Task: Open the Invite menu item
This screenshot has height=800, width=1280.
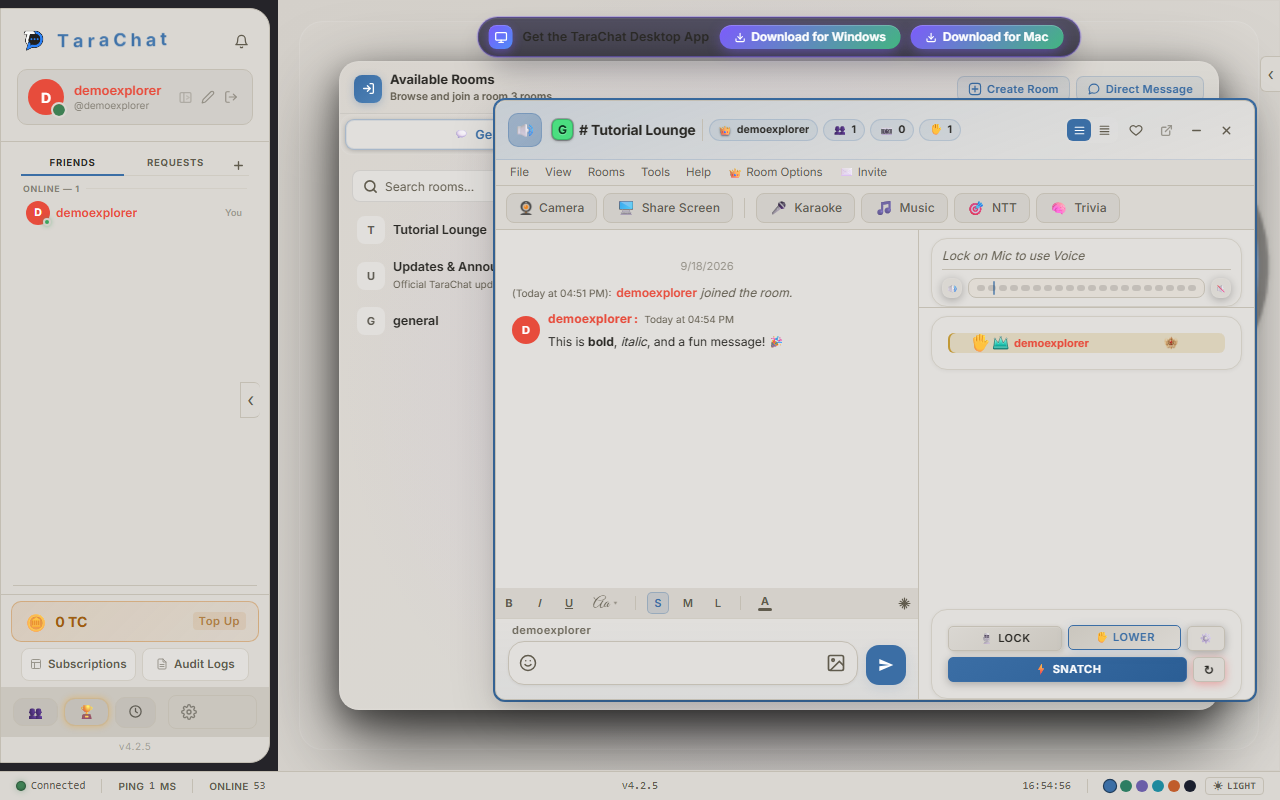Action: pyautogui.click(x=864, y=172)
